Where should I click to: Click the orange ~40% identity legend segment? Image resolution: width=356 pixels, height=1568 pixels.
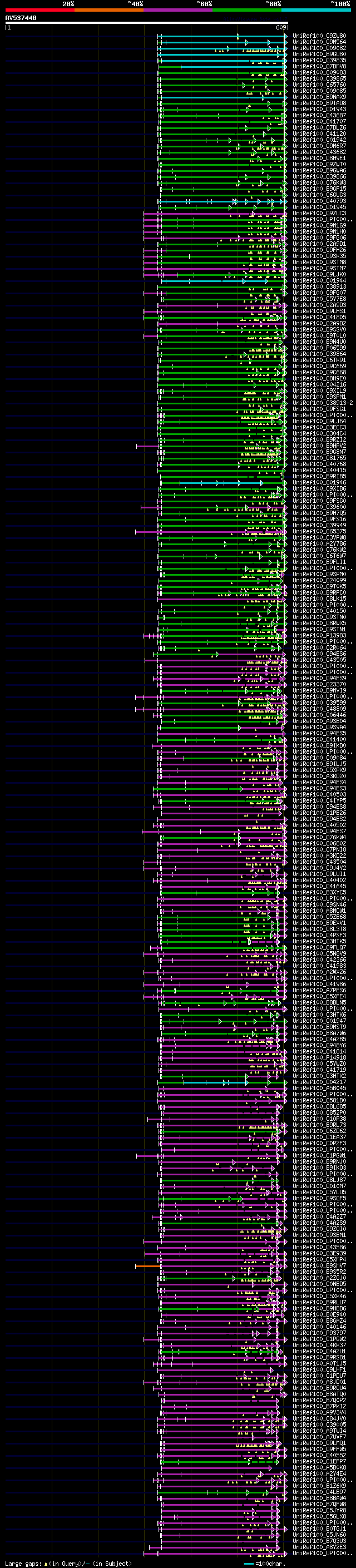[109, 10]
